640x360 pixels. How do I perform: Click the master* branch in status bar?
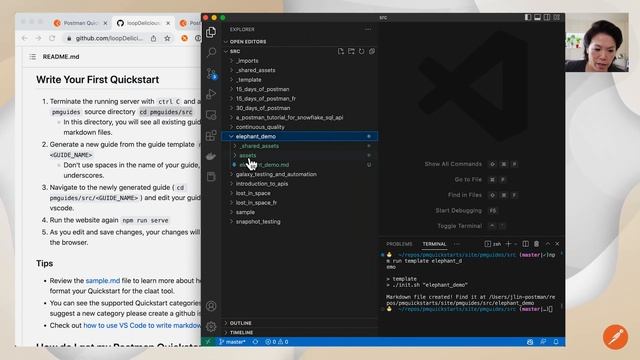(232, 342)
